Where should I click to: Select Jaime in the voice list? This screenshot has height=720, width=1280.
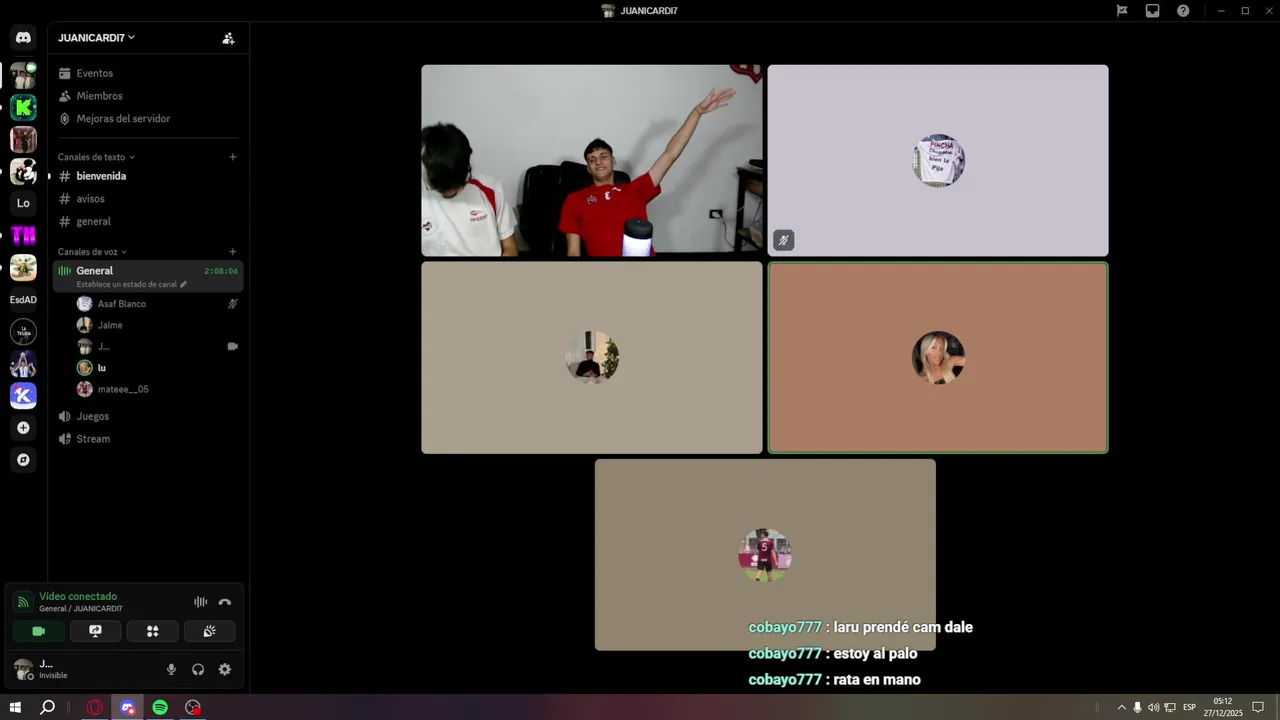pyautogui.click(x=158, y=325)
